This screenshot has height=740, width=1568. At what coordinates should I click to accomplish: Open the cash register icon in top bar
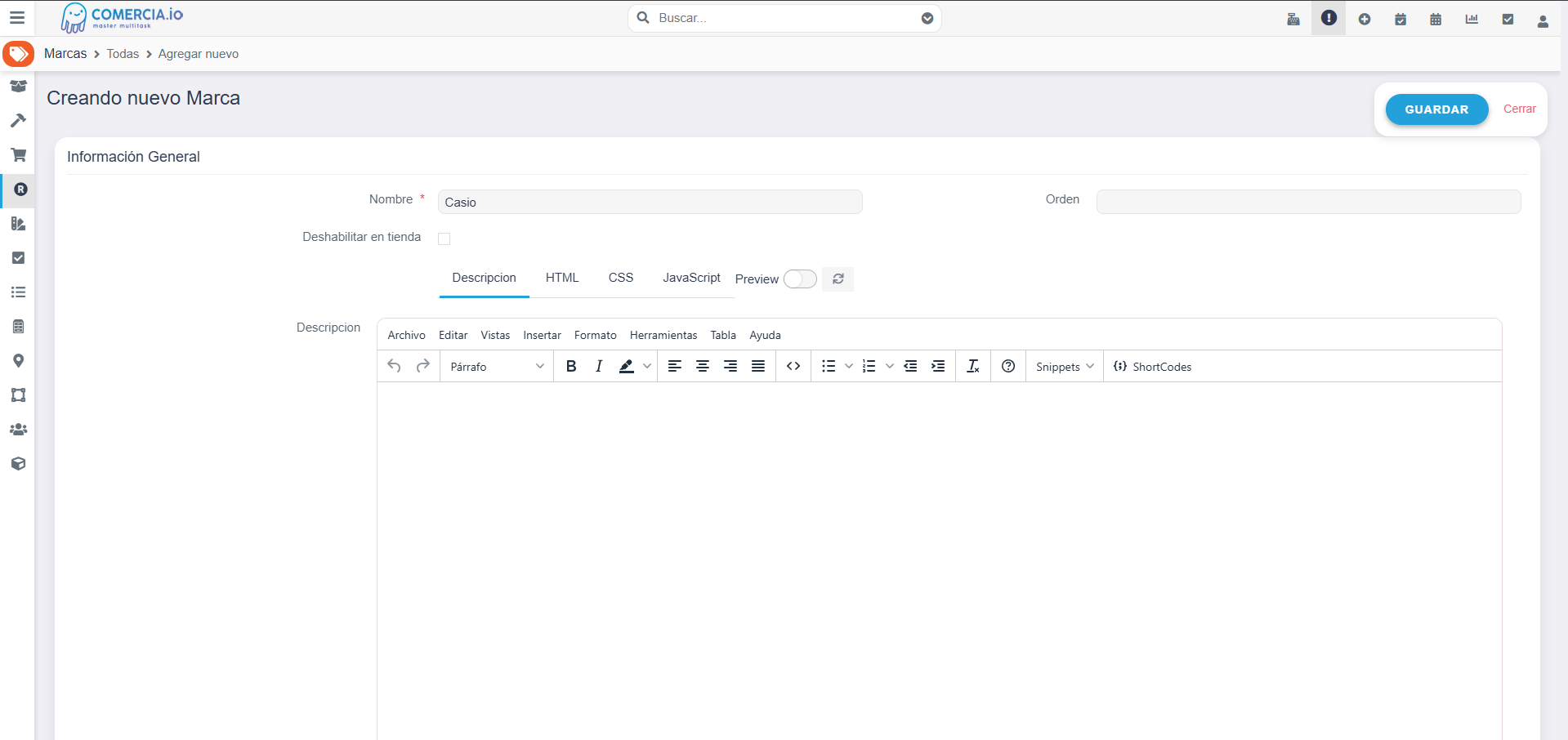click(x=1293, y=19)
